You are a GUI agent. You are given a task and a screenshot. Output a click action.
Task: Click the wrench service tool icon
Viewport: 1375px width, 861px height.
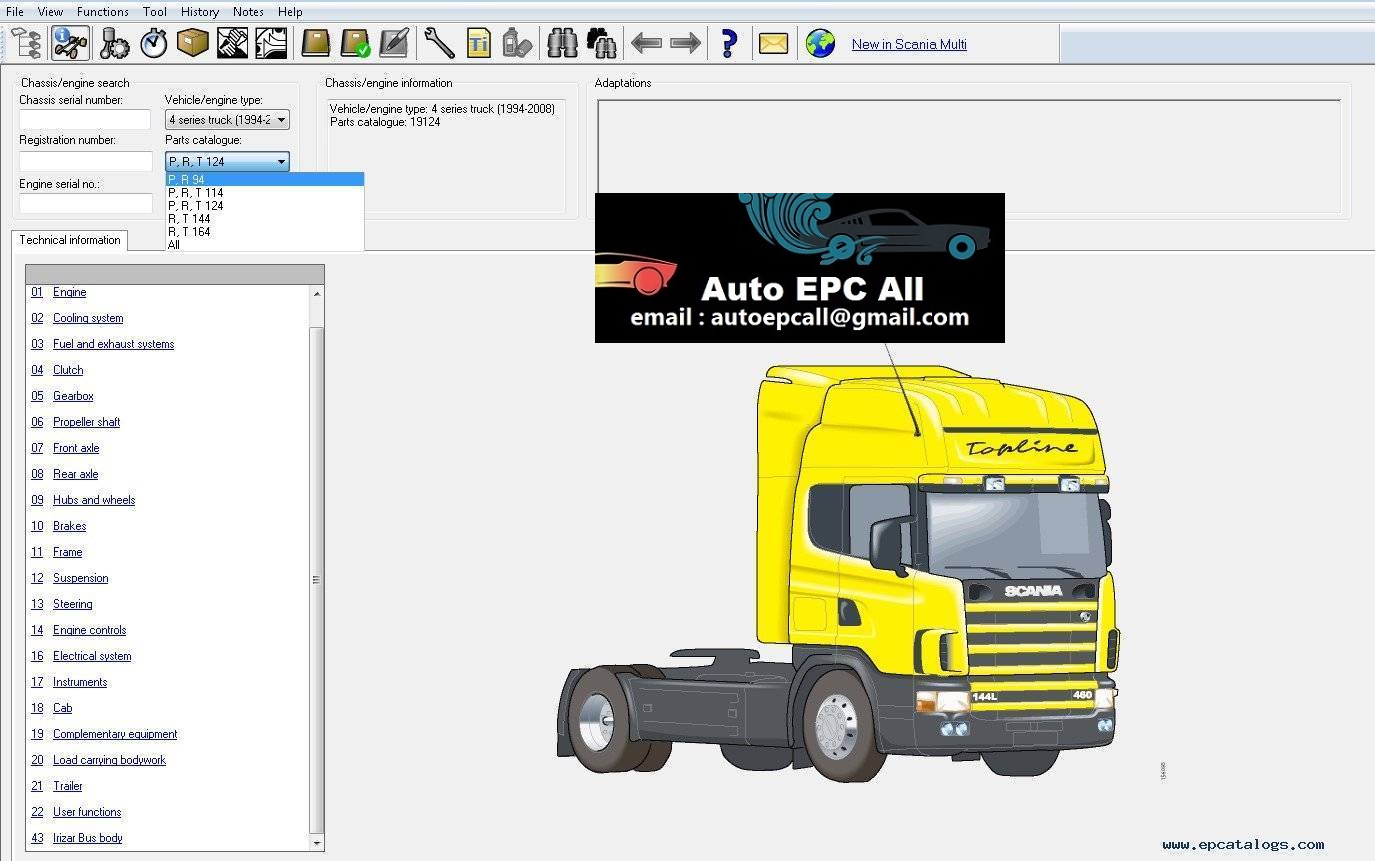tap(438, 43)
